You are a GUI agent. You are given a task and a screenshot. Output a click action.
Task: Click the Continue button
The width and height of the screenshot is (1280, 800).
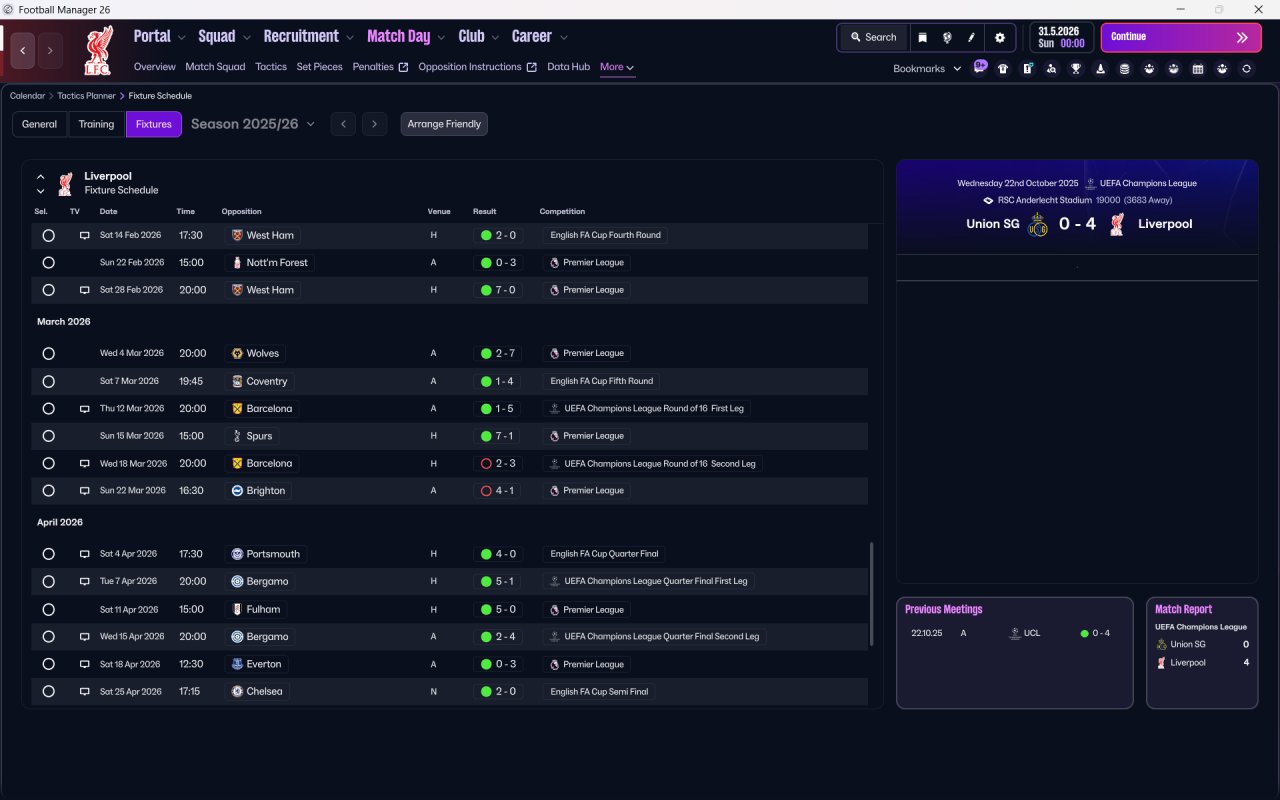[x=1167, y=37]
